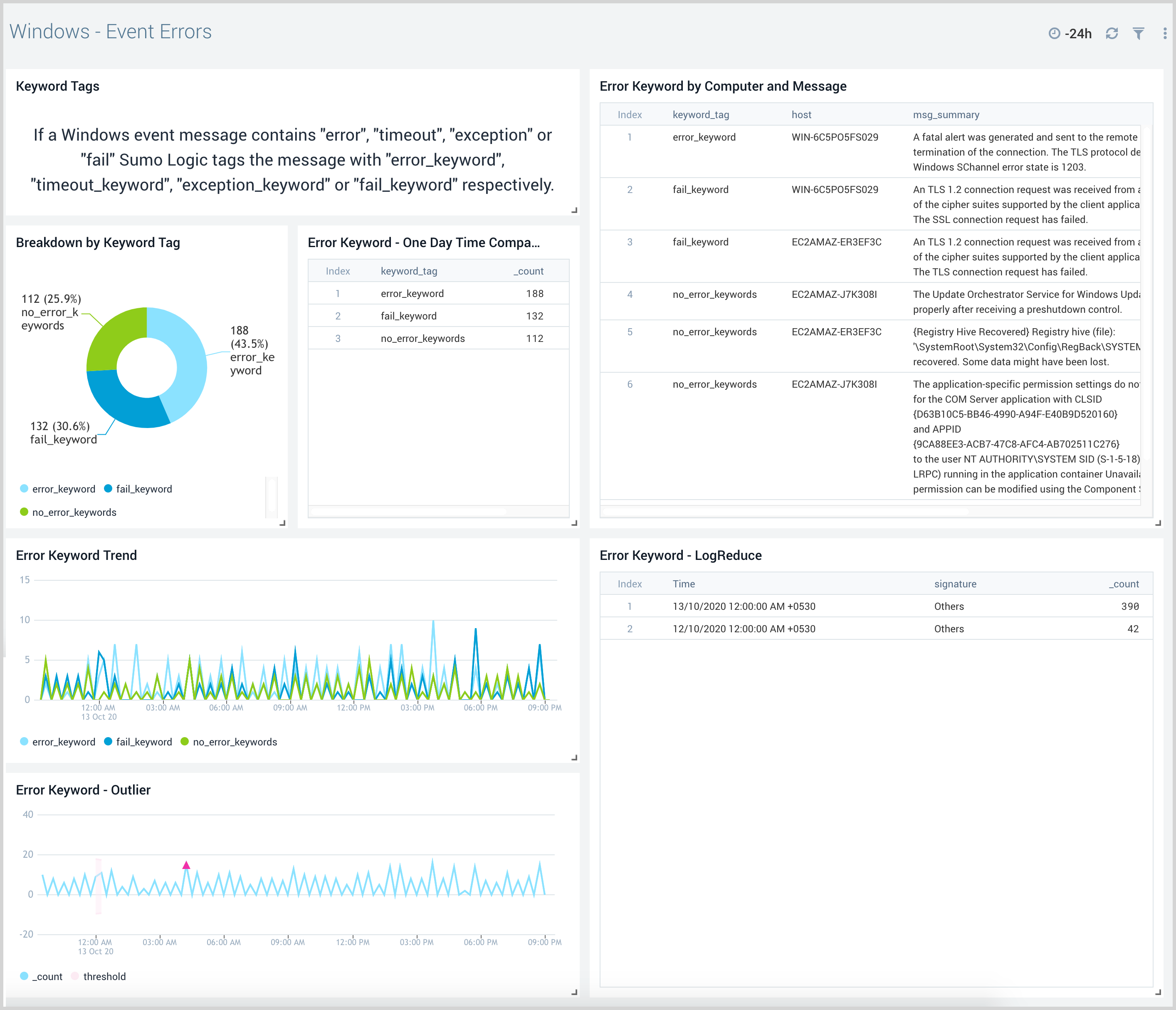Open the time range clock icon
The image size is (1176, 1010).
(1054, 34)
